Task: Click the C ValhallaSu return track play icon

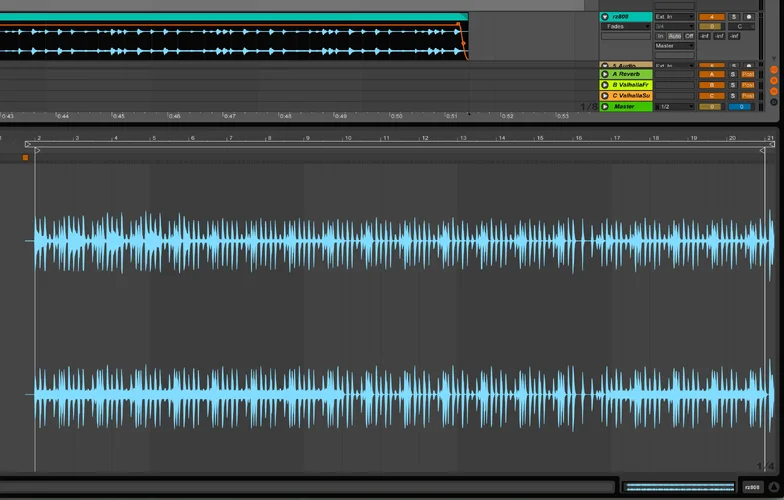Action: point(605,96)
